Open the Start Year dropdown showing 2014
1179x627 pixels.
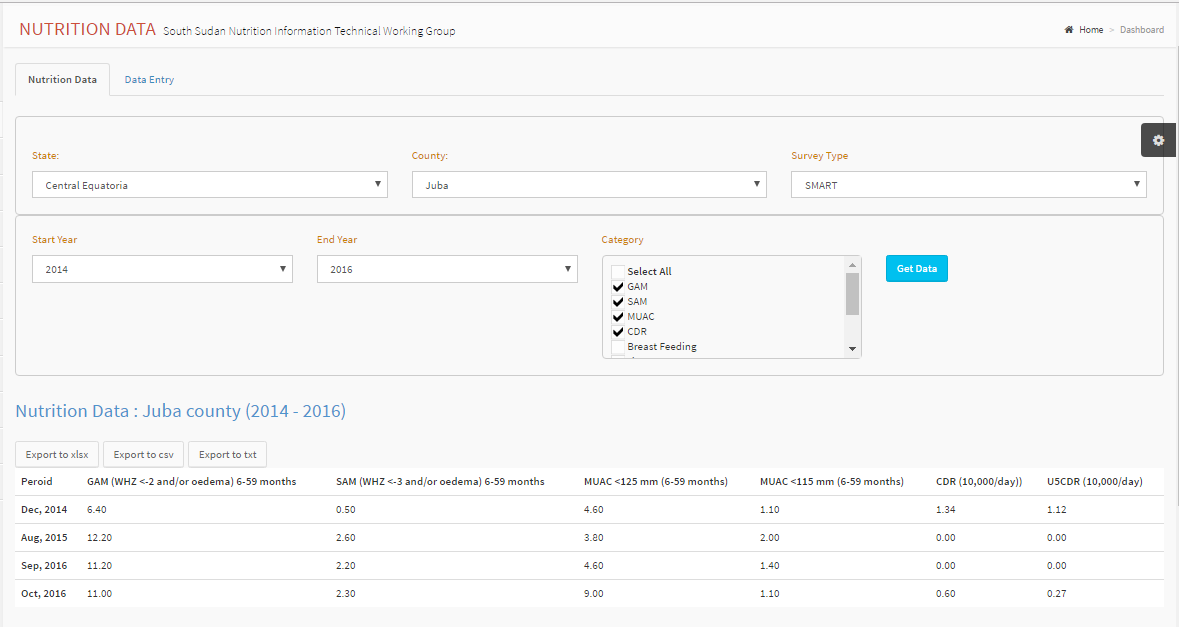162,269
